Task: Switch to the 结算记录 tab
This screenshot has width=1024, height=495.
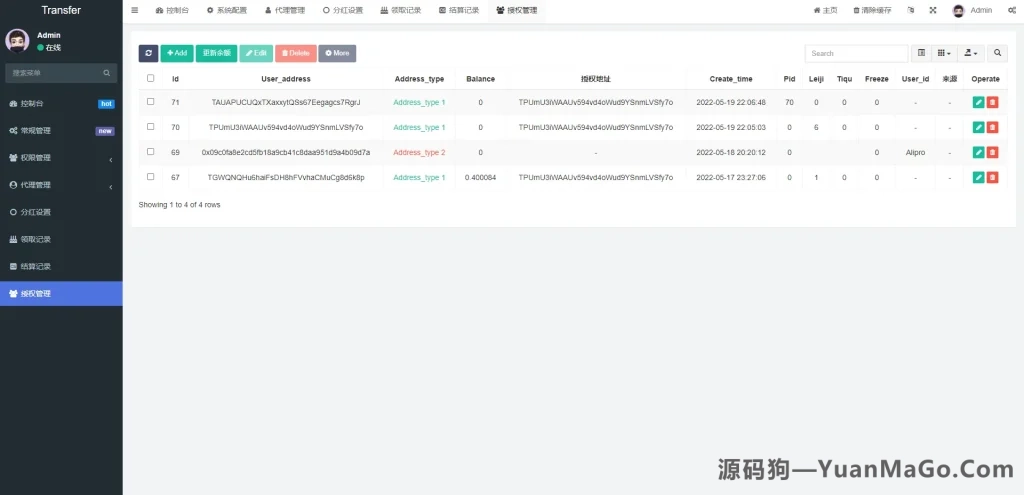Action: [459, 10]
